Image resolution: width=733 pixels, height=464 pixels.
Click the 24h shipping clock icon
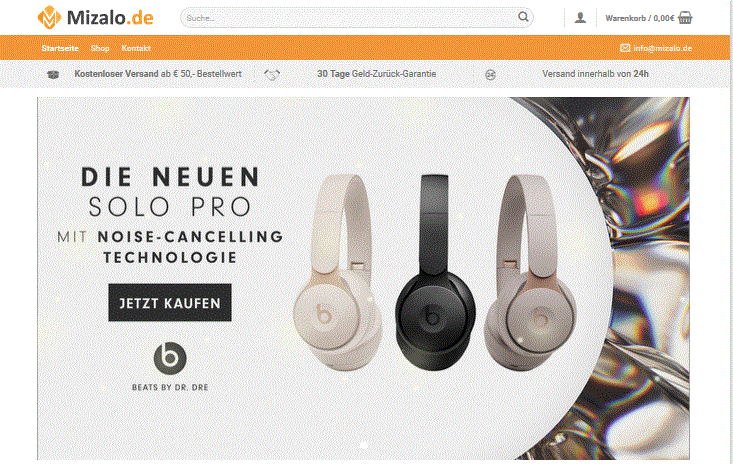click(490, 74)
